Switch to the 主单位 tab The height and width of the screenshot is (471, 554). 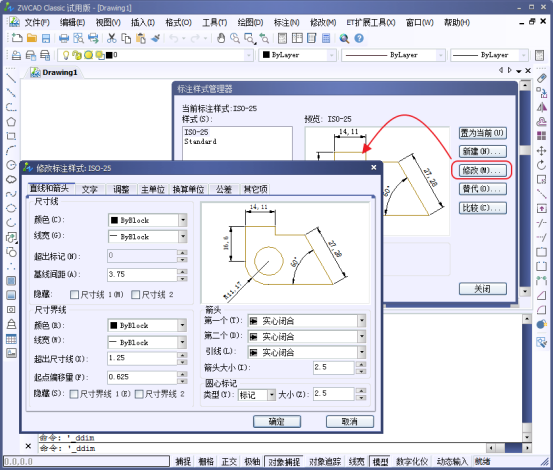[x=153, y=189]
